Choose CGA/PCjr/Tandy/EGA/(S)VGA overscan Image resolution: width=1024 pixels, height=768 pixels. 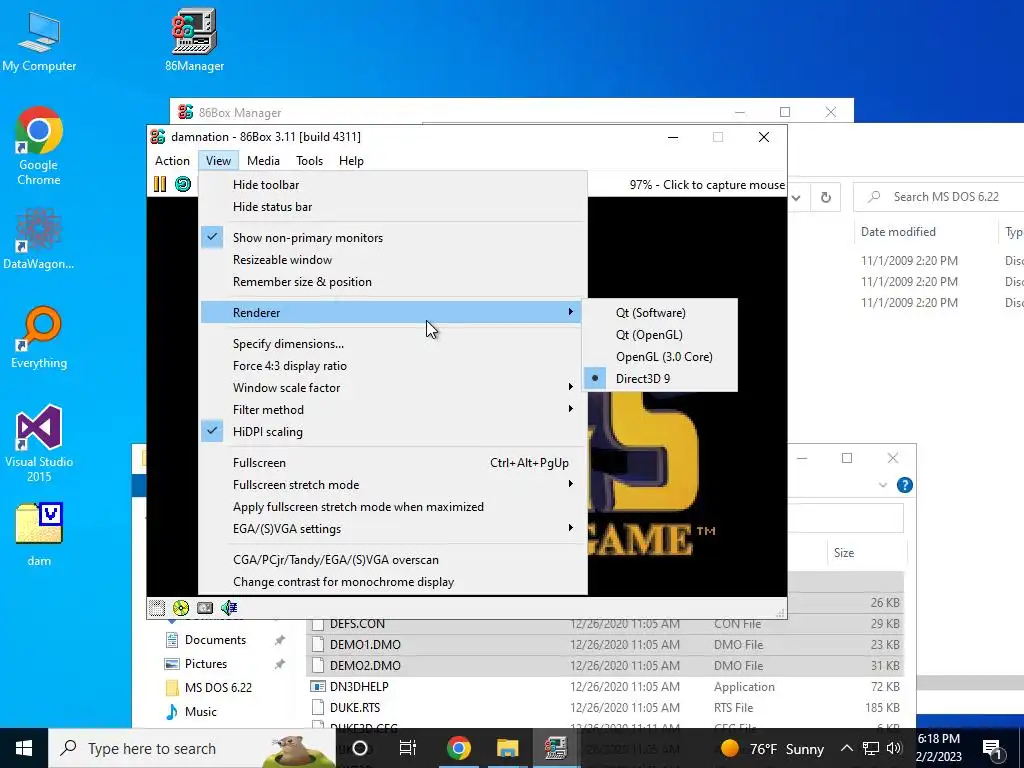tap(392, 560)
